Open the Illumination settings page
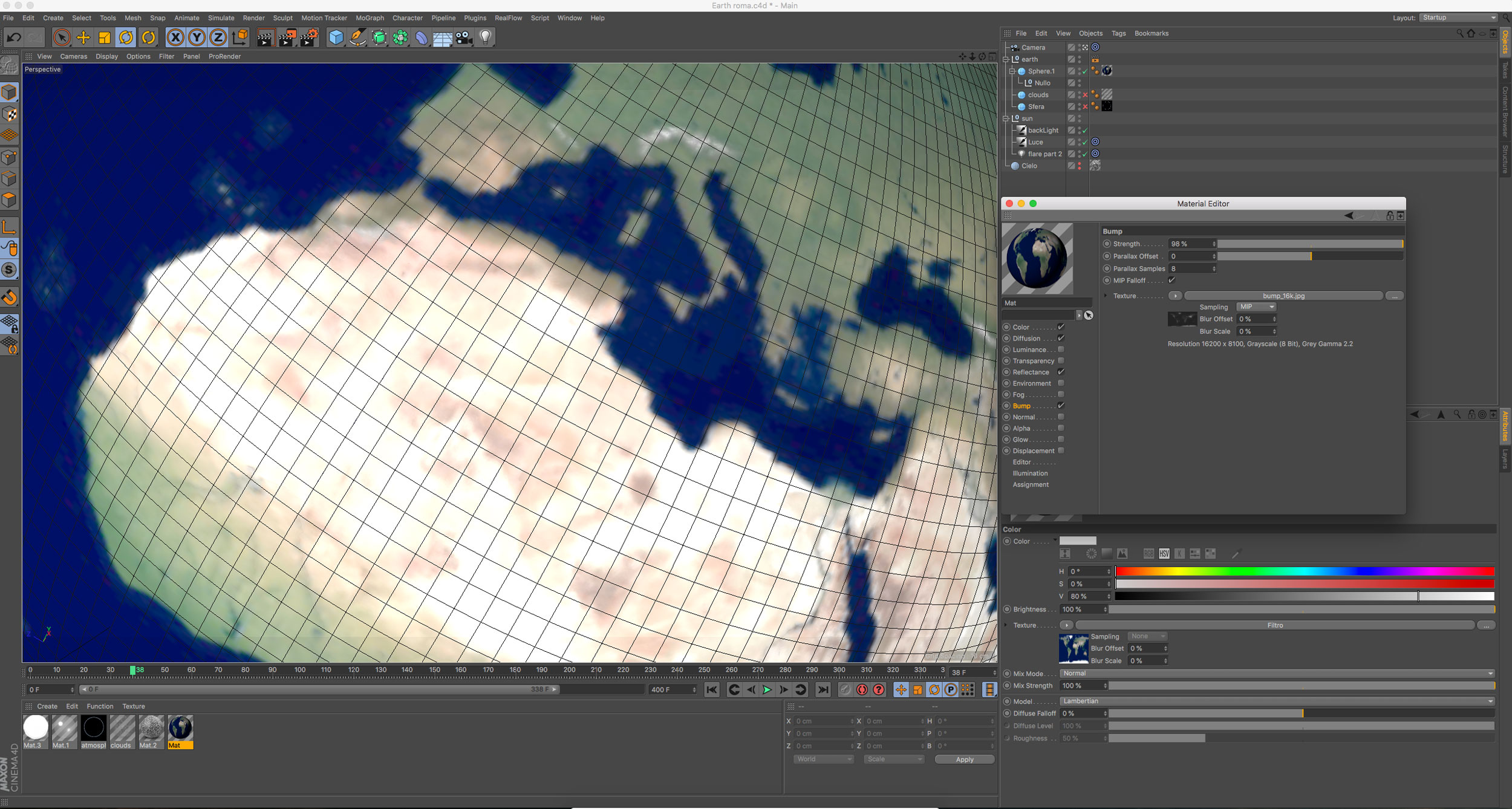The image size is (1512, 809). (x=1030, y=473)
